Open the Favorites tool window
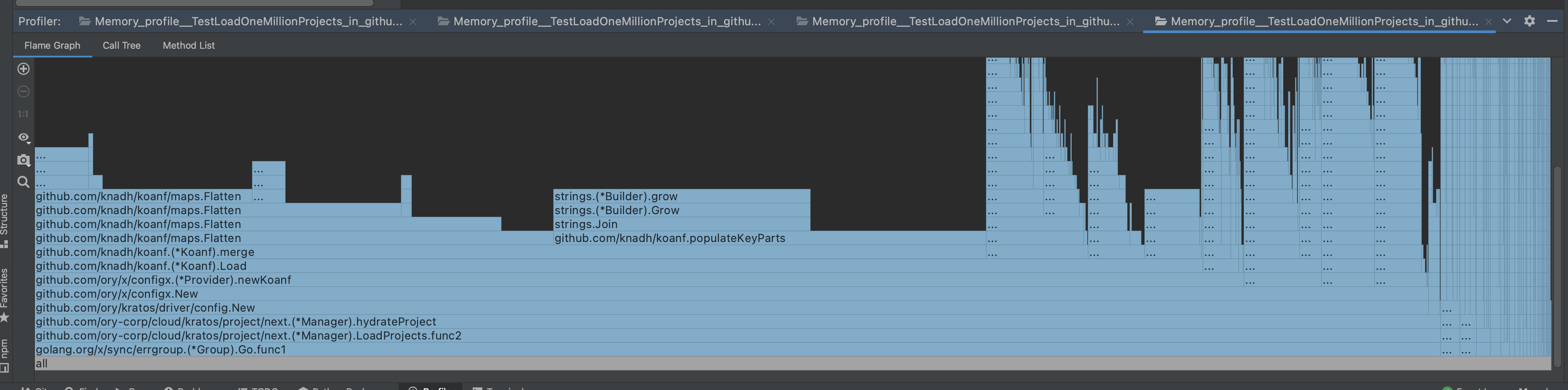 [5, 295]
